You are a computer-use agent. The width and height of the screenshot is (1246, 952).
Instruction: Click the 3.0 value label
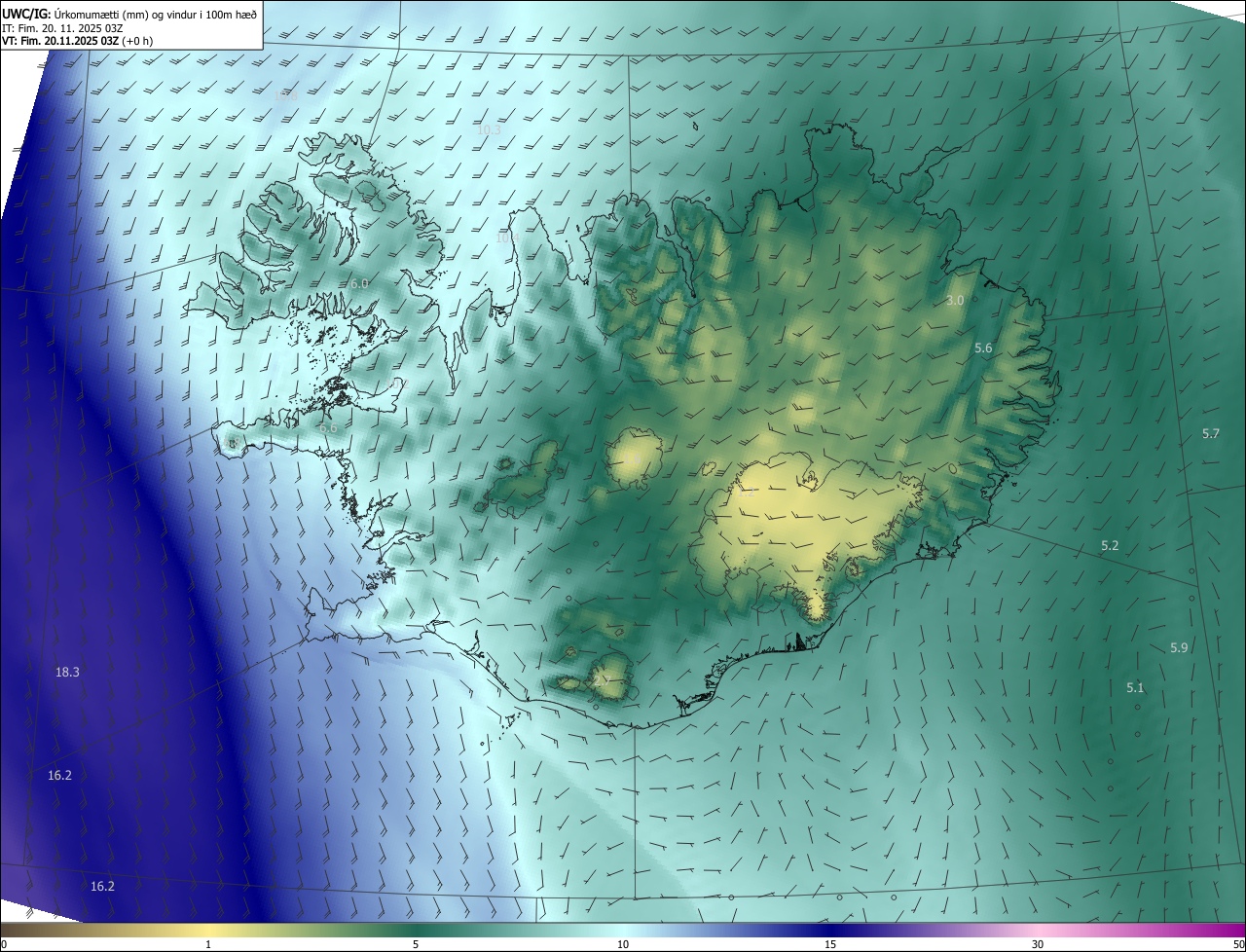point(955,300)
